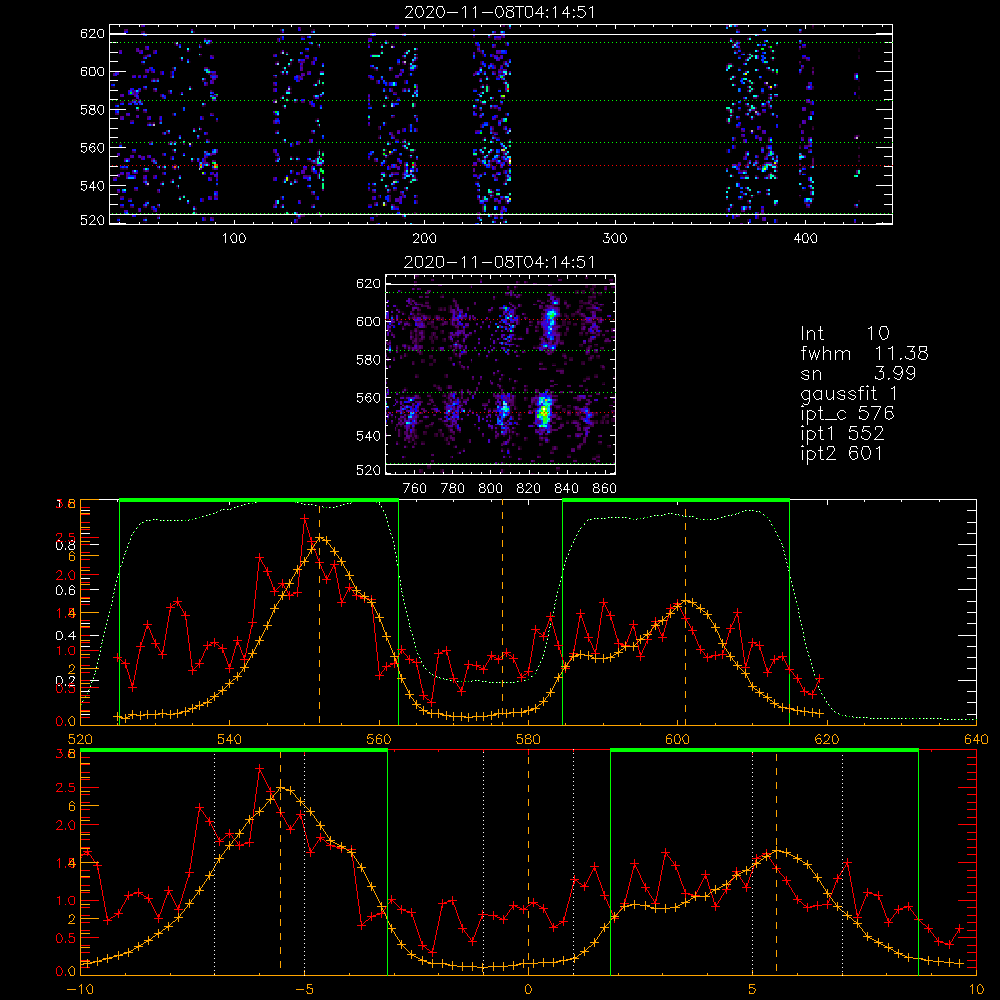Click x-axis label 800 under the middle image

(x=490, y=489)
